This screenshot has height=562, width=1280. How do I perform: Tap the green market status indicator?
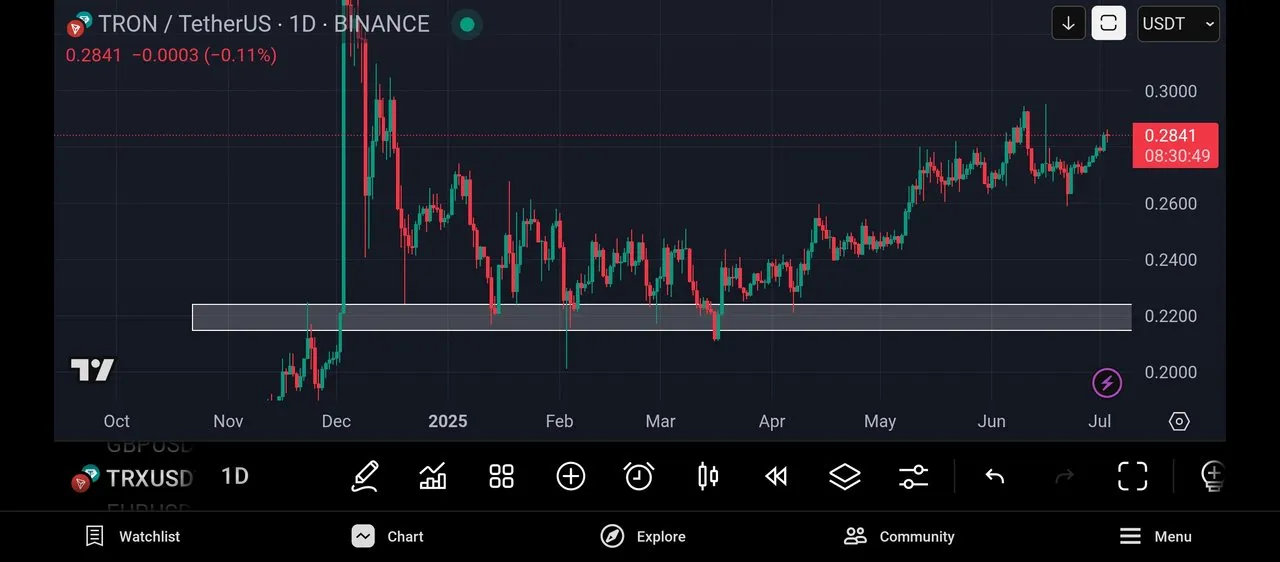[x=466, y=24]
